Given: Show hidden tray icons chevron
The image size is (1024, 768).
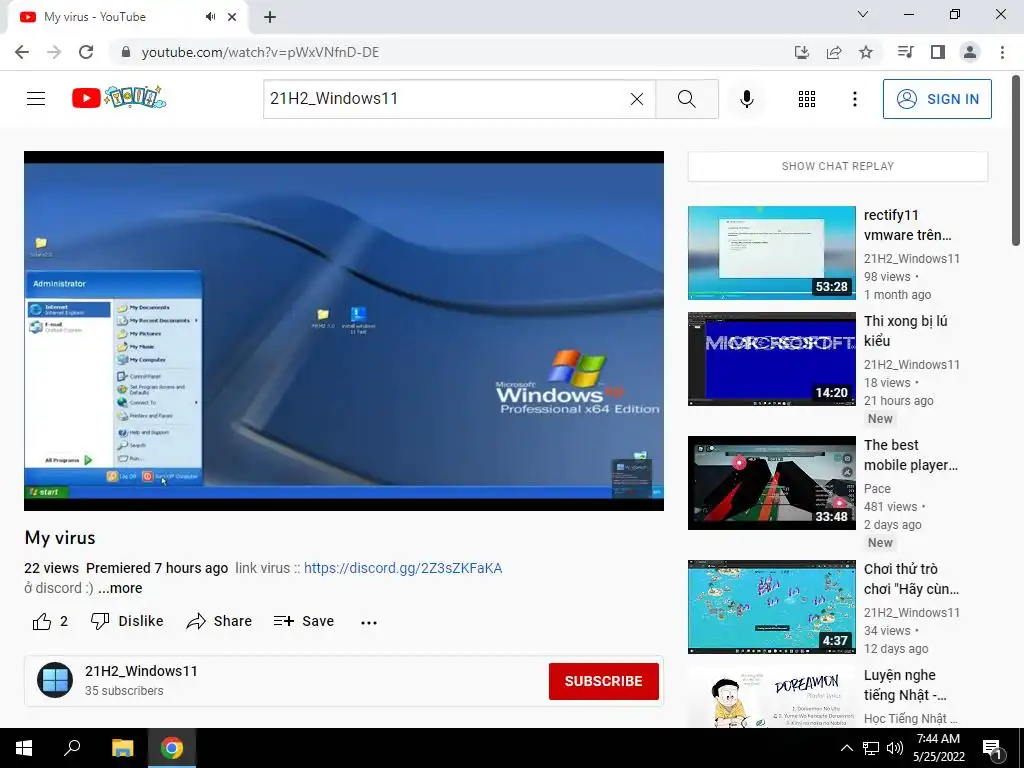Looking at the screenshot, I should 846,748.
